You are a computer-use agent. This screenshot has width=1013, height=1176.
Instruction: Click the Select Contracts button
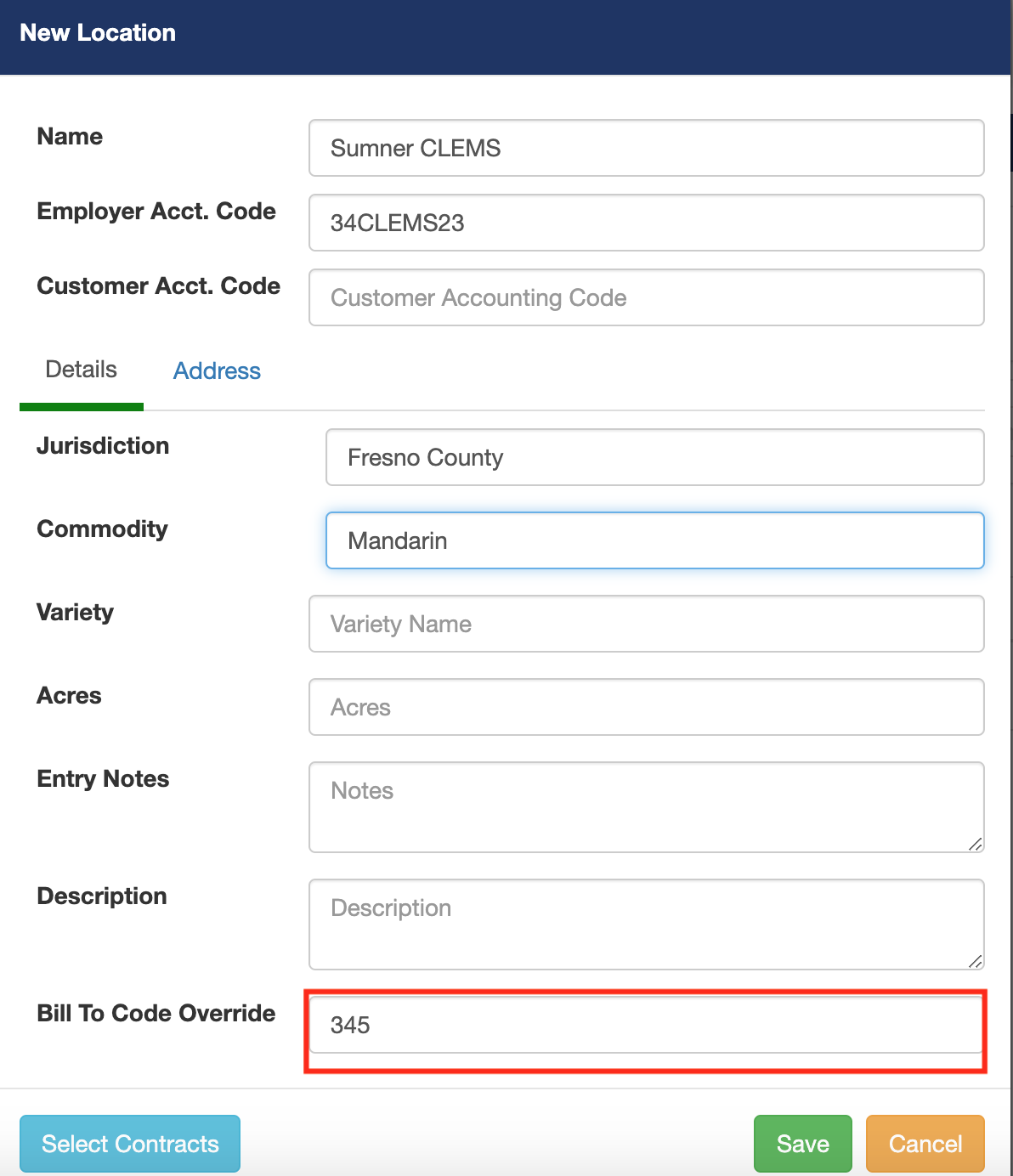129,1144
